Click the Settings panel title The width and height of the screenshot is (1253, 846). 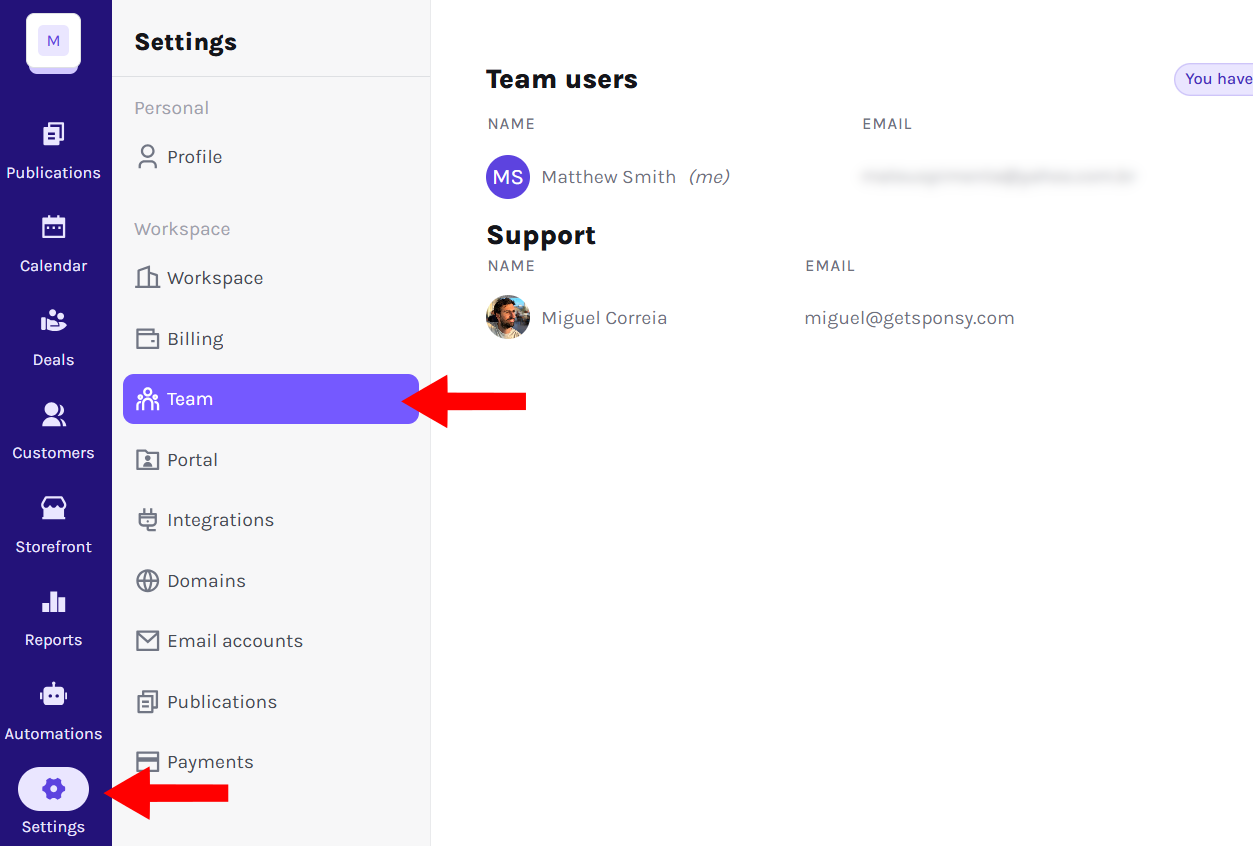(186, 42)
